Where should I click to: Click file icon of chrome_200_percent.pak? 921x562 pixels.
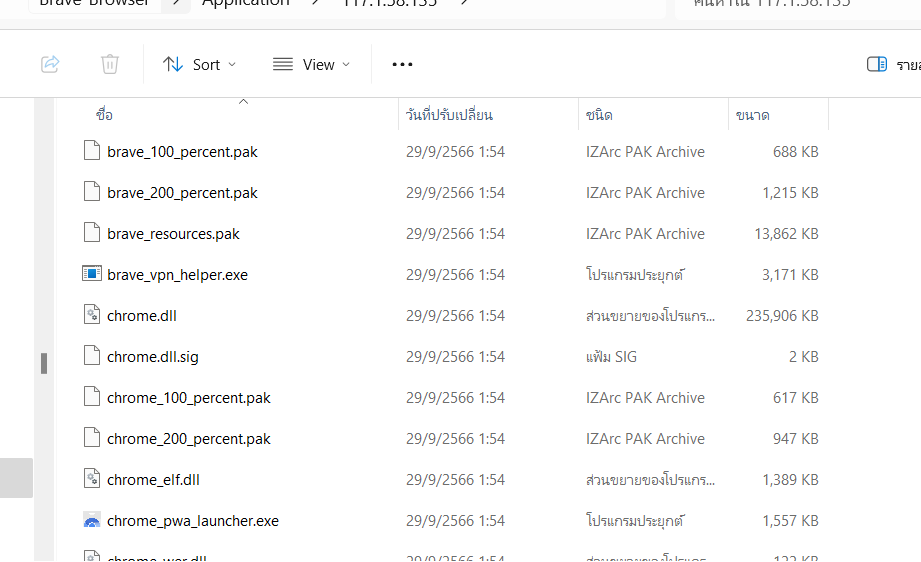pos(92,438)
